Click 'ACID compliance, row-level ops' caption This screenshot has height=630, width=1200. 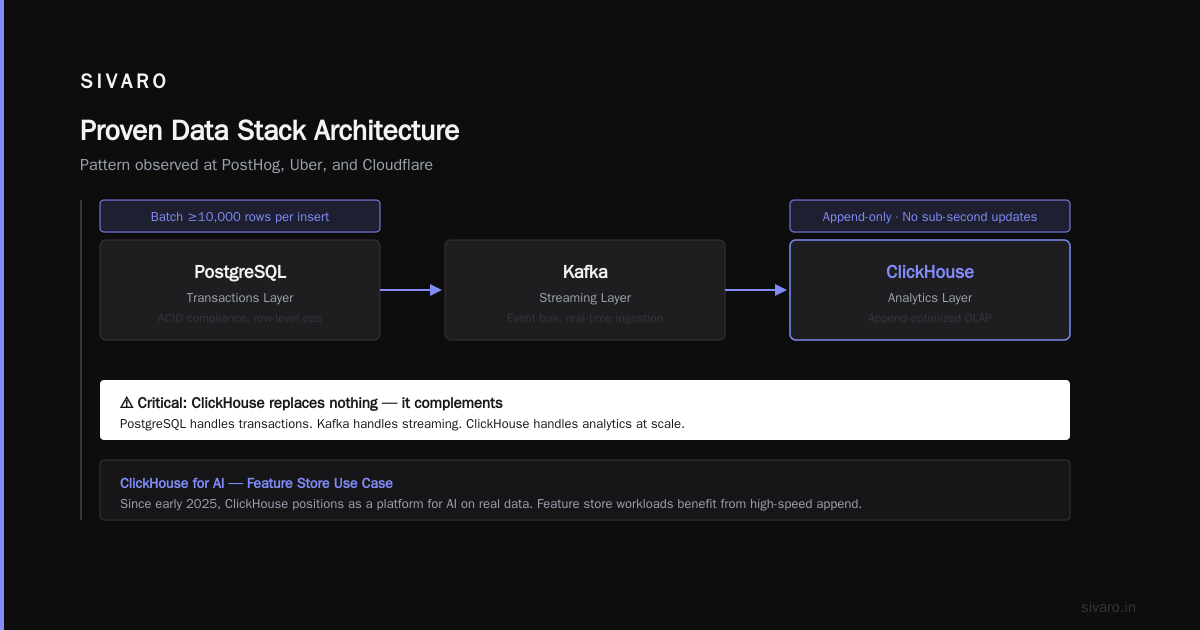pyautogui.click(x=240, y=318)
